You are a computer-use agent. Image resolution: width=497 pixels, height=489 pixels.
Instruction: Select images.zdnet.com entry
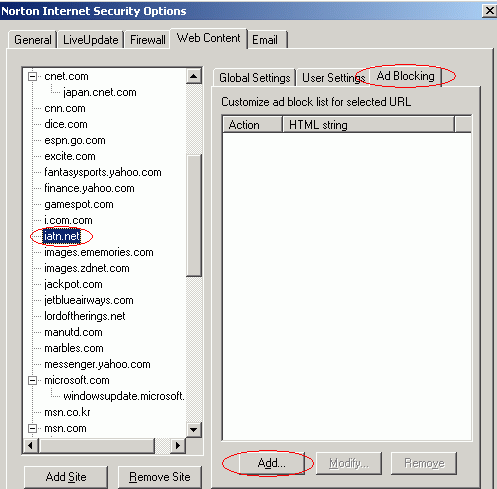(x=87, y=268)
